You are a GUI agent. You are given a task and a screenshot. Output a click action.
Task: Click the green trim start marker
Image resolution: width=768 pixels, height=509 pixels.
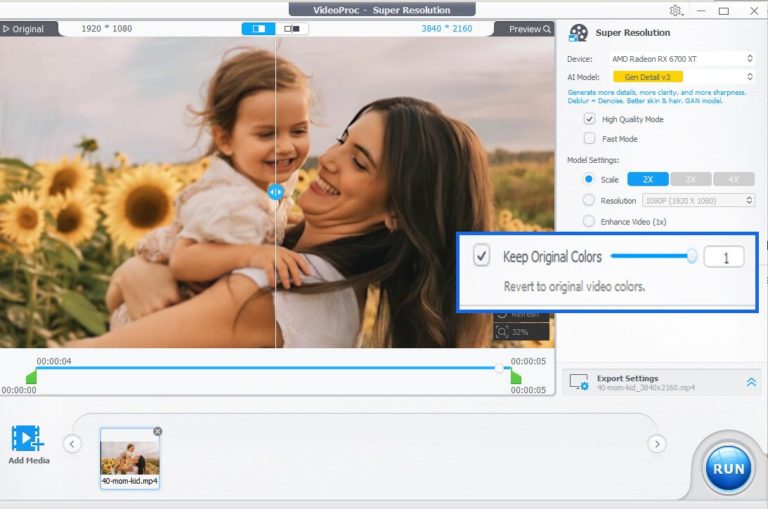click(x=31, y=377)
